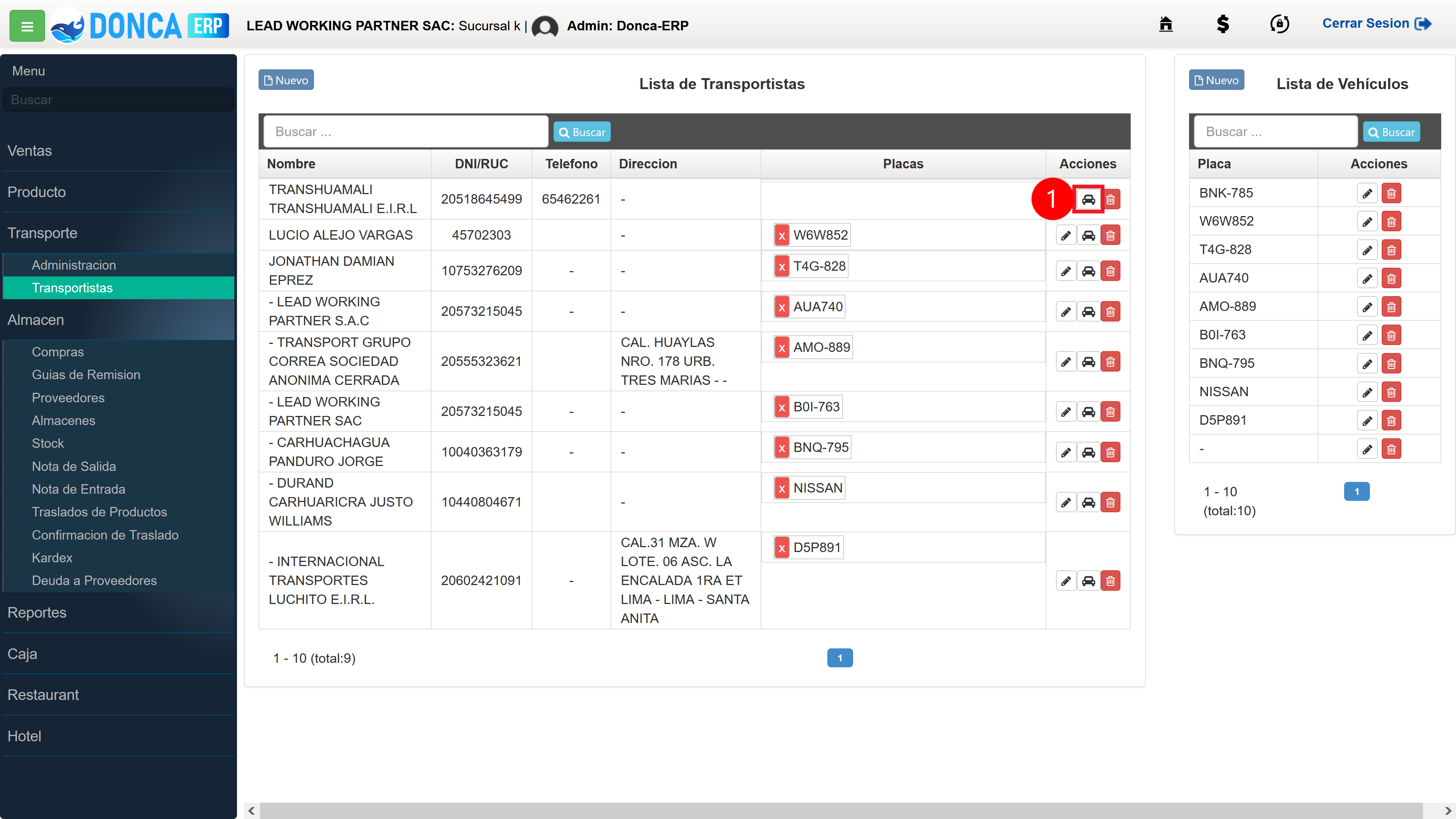Edit vehicle BNK-785 in vehicle list
The height and width of the screenshot is (819, 1456).
pyautogui.click(x=1367, y=193)
